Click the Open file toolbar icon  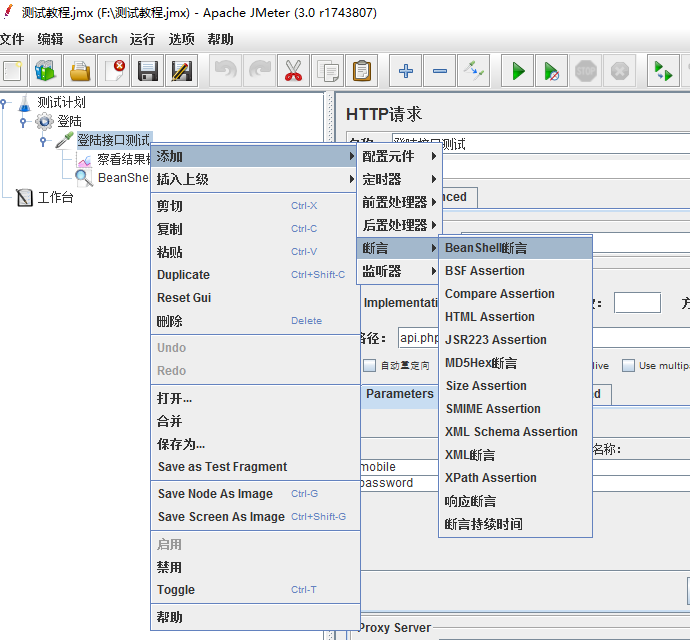click(x=80, y=70)
